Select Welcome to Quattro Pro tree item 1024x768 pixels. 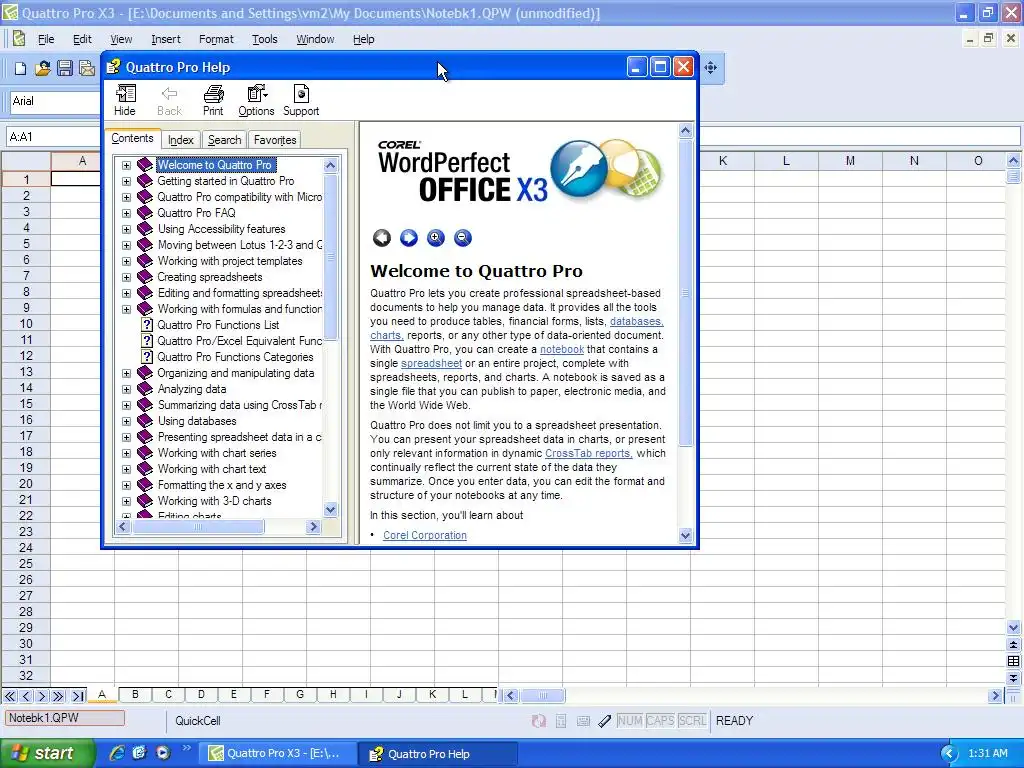click(x=214, y=165)
